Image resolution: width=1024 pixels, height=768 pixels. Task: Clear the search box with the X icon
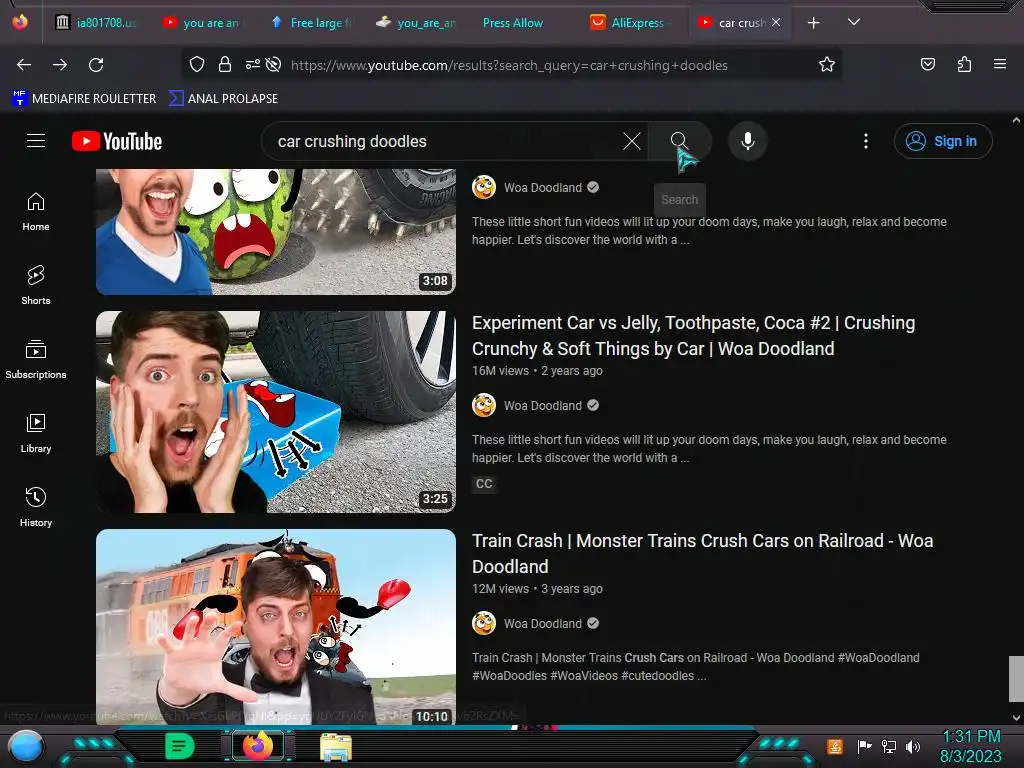click(632, 141)
